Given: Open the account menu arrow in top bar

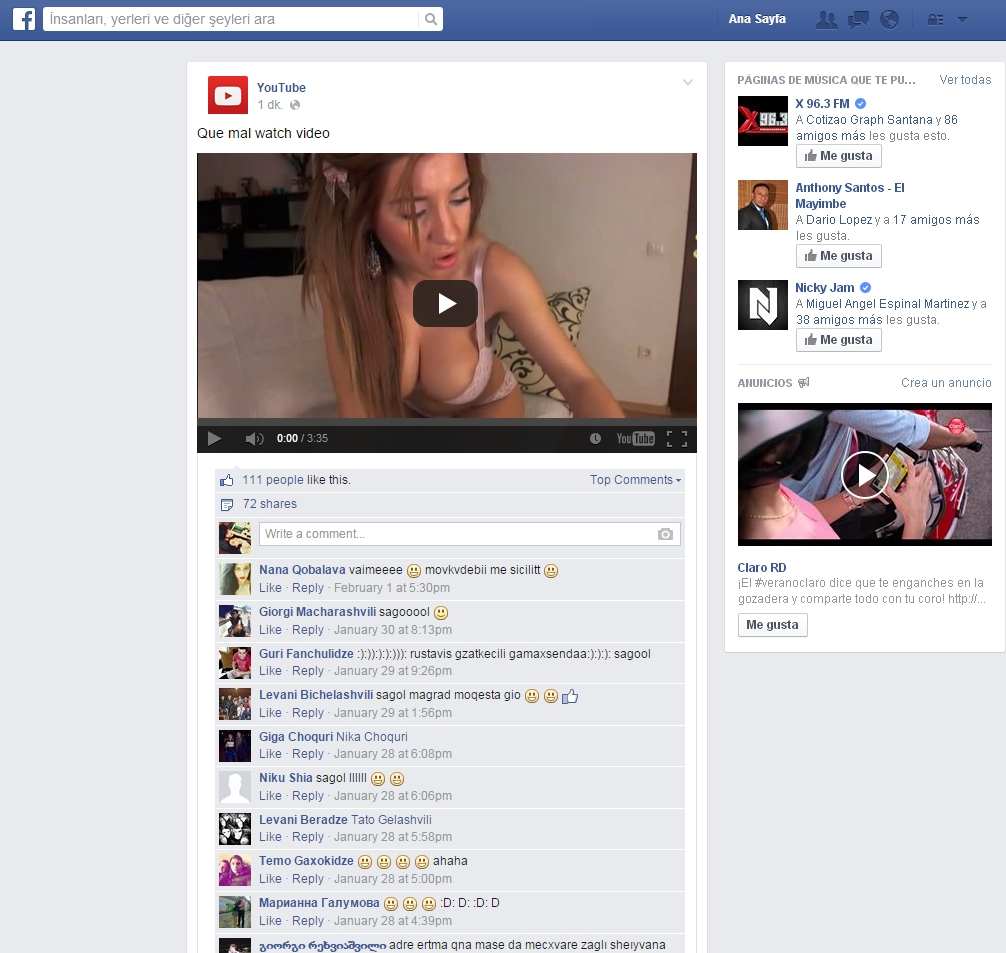Looking at the screenshot, I should click(x=962, y=19).
